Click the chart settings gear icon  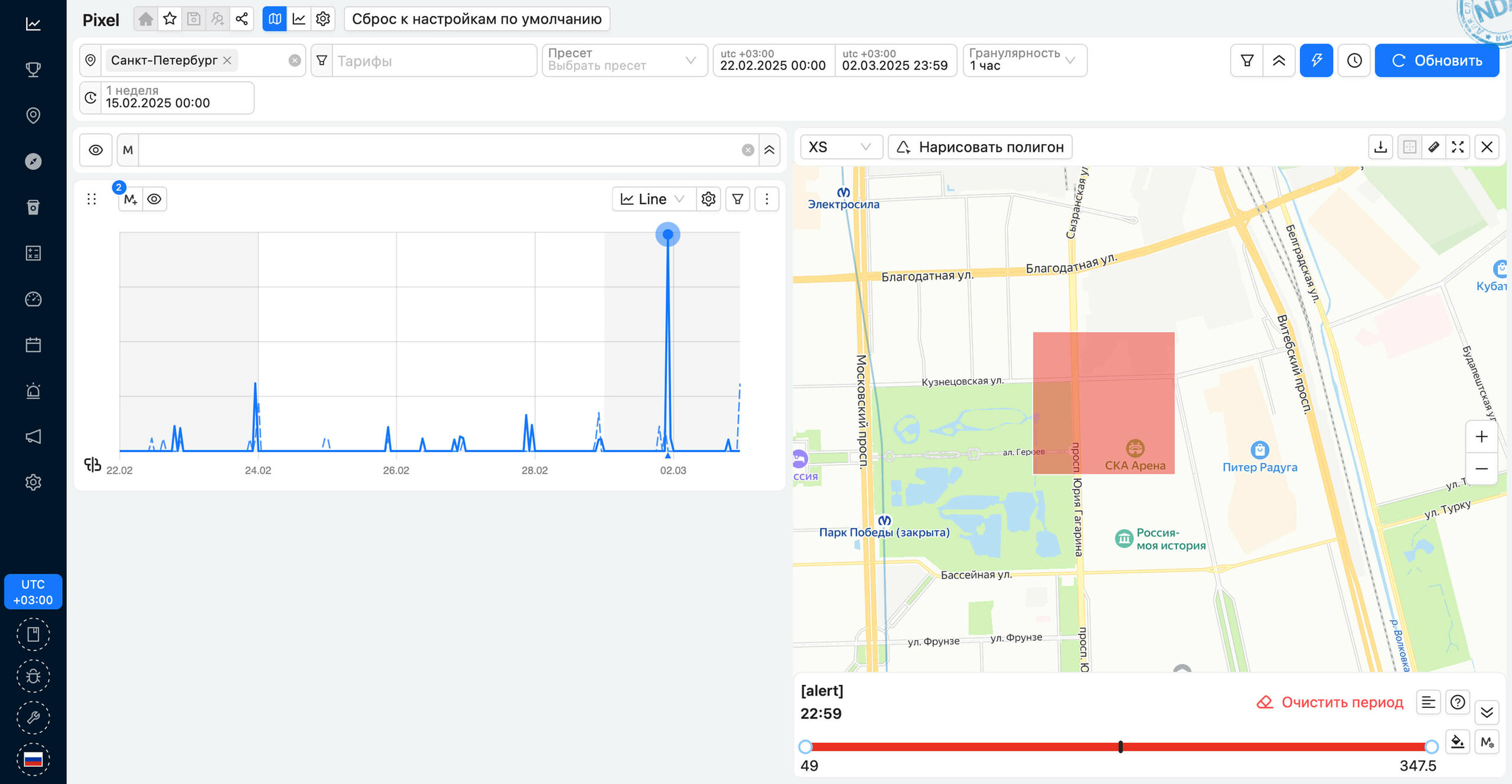click(x=708, y=199)
